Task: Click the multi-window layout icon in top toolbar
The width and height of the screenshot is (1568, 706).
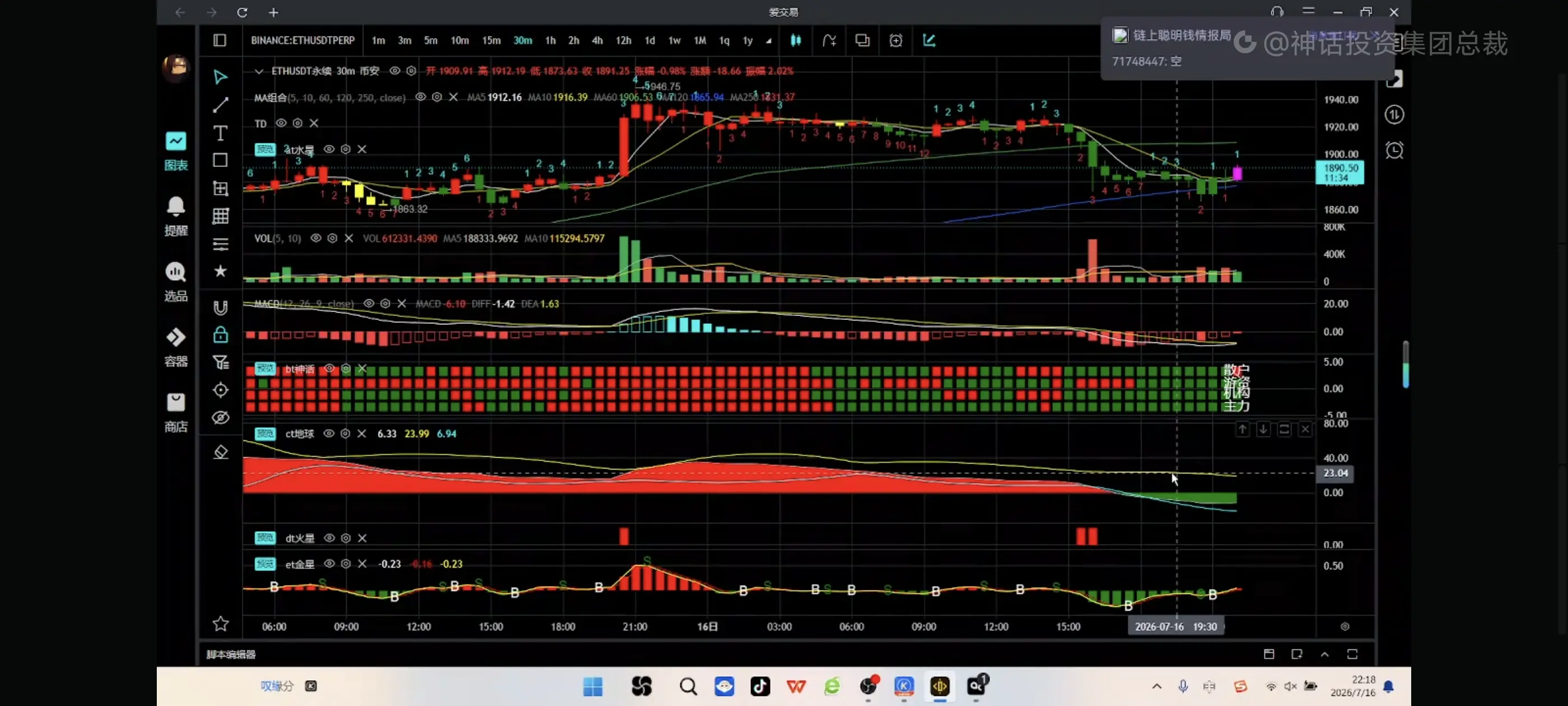Action: 862,40
